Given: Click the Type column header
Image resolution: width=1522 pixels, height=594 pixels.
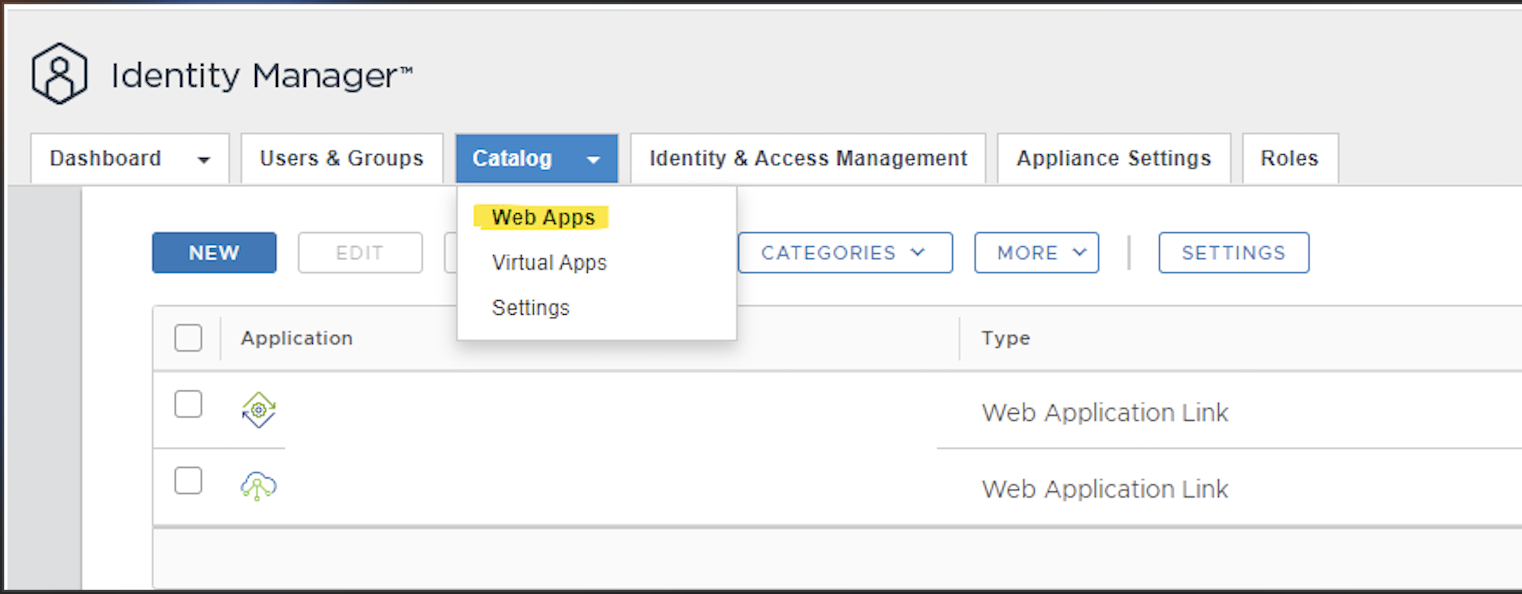Looking at the screenshot, I should pos(1006,338).
